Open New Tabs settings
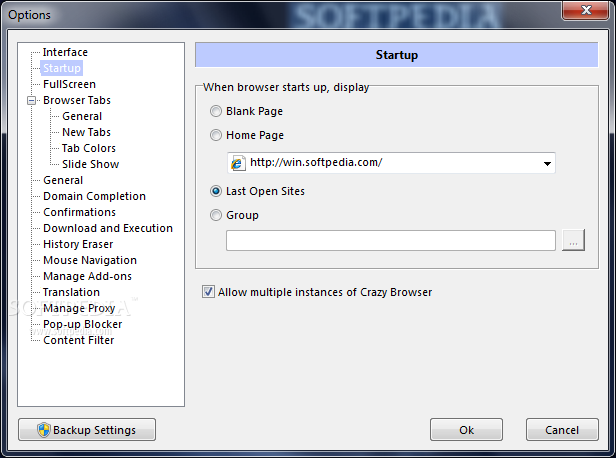Viewport: 616px width, 458px height. click(86, 132)
